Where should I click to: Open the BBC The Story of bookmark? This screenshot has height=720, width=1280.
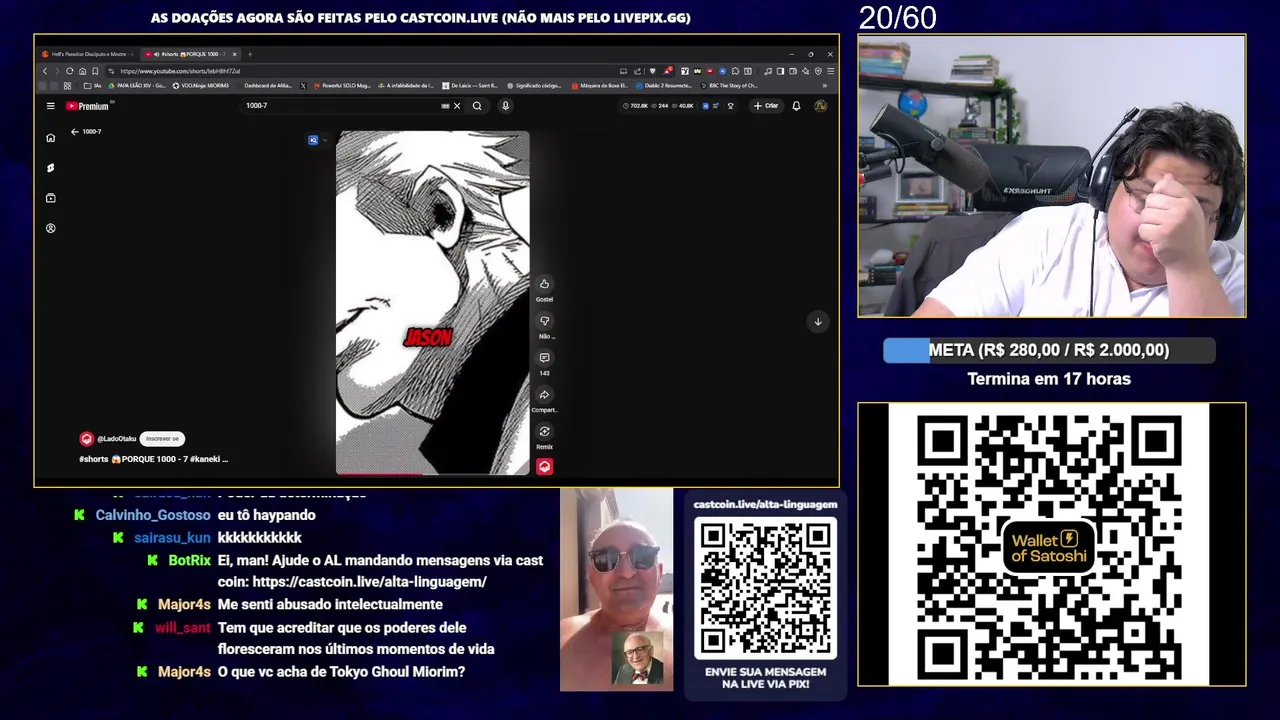[729, 86]
